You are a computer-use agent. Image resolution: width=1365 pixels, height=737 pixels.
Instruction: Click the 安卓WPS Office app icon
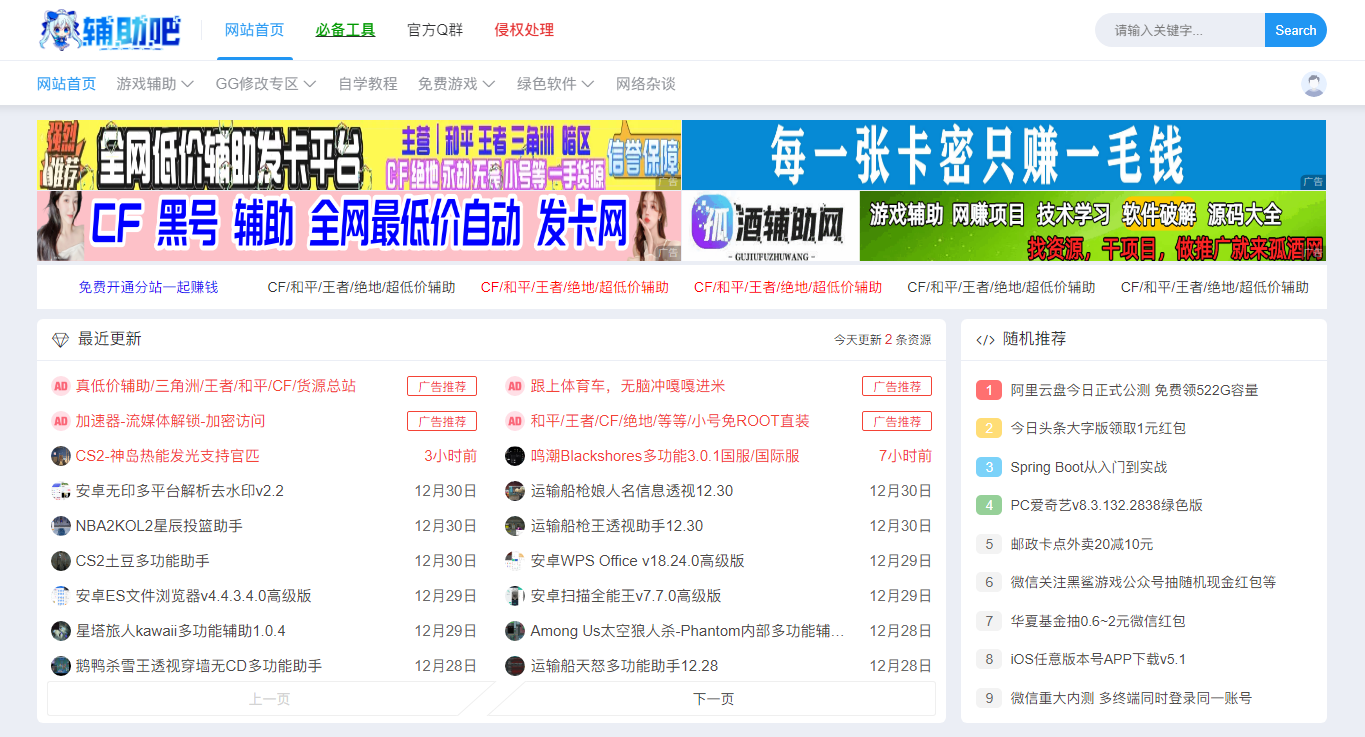(514, 560)
